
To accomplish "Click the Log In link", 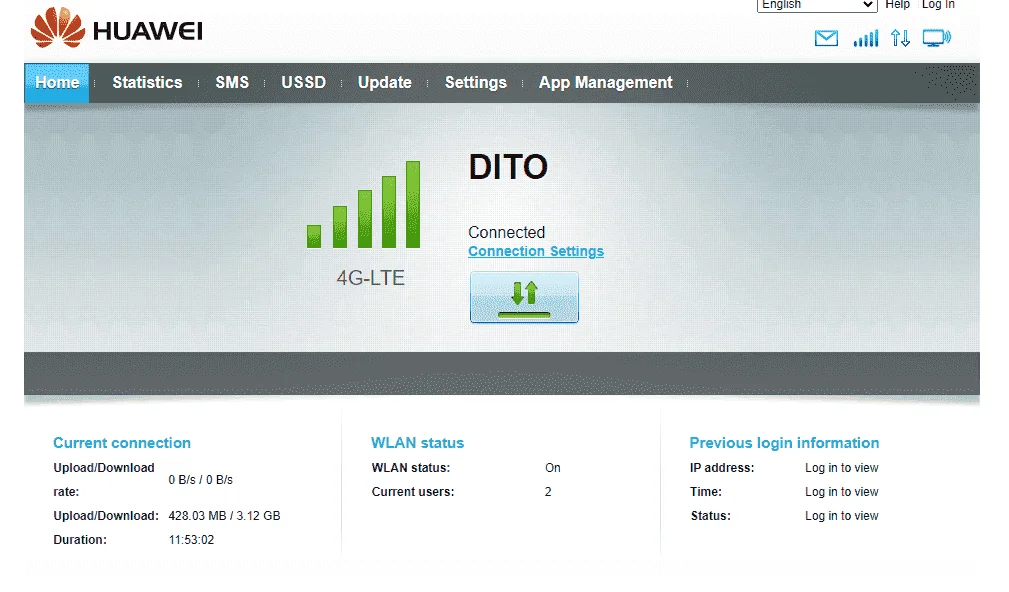I will (x=938, y=5).
